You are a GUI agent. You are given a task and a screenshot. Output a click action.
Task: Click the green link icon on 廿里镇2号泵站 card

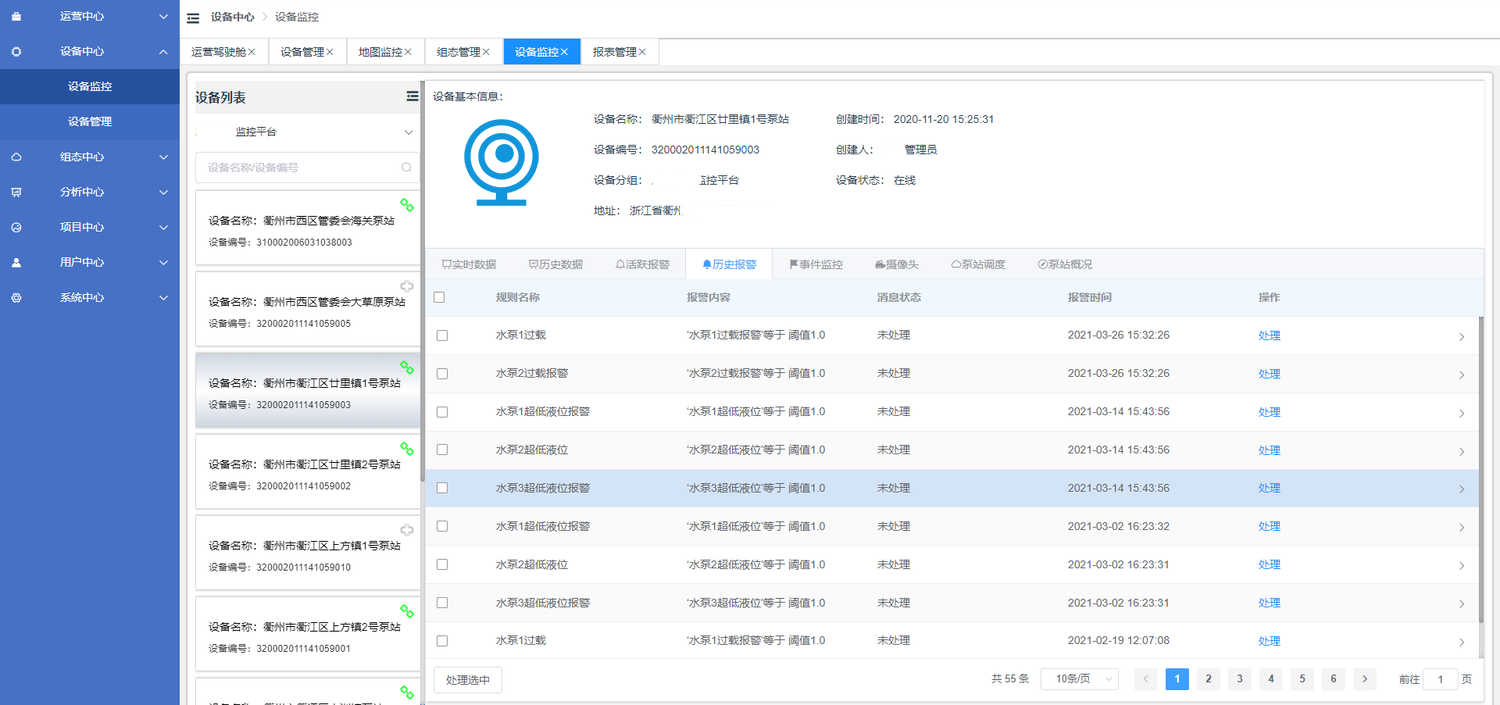[407, 448]
